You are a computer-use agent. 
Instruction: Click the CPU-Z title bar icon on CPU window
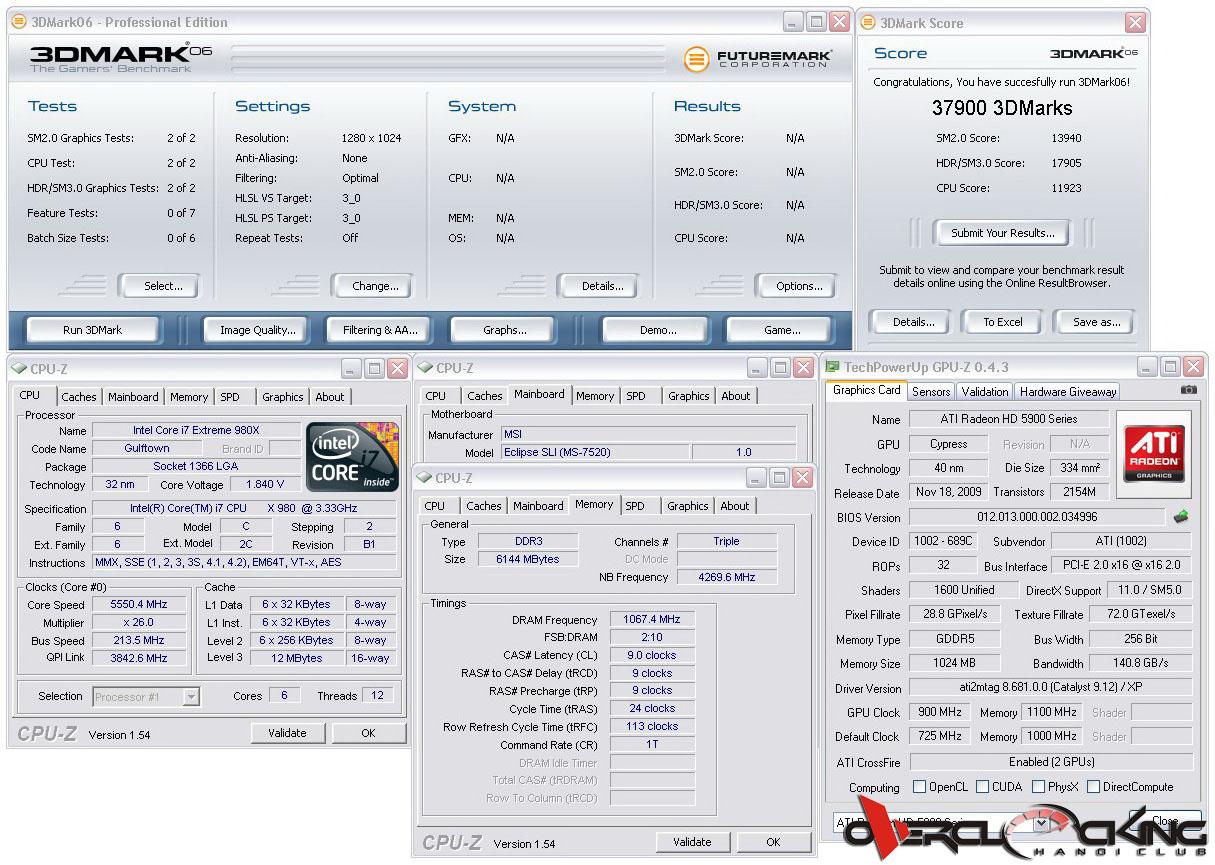pos(19,368)
